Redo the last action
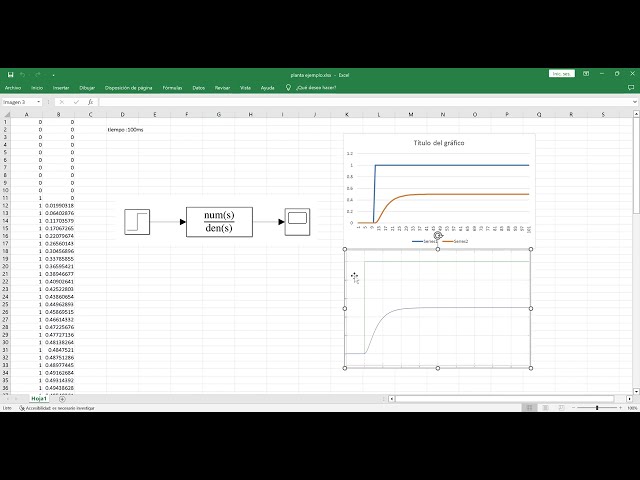640x480 pixels. coord(38,75)
